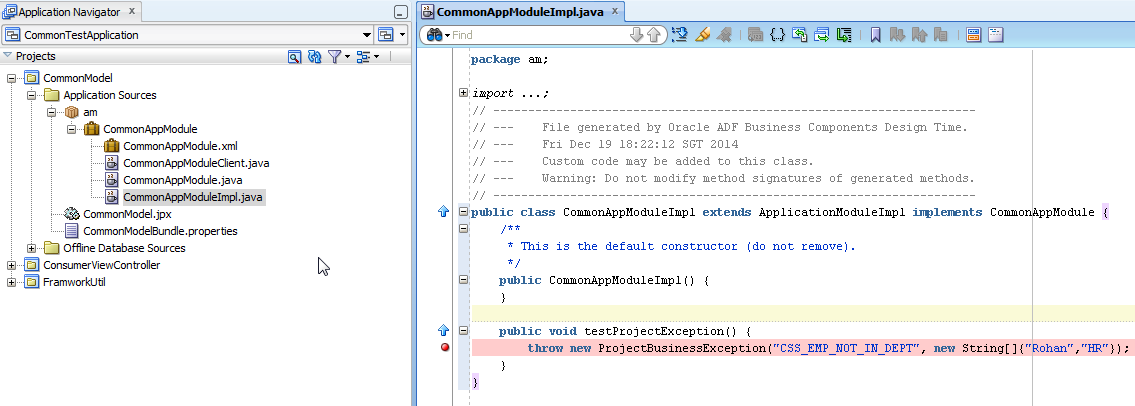Screen dimensions: 1135x406
Task: Toggle bookmark with the bookmark icon
Action: tap(875, 35)
